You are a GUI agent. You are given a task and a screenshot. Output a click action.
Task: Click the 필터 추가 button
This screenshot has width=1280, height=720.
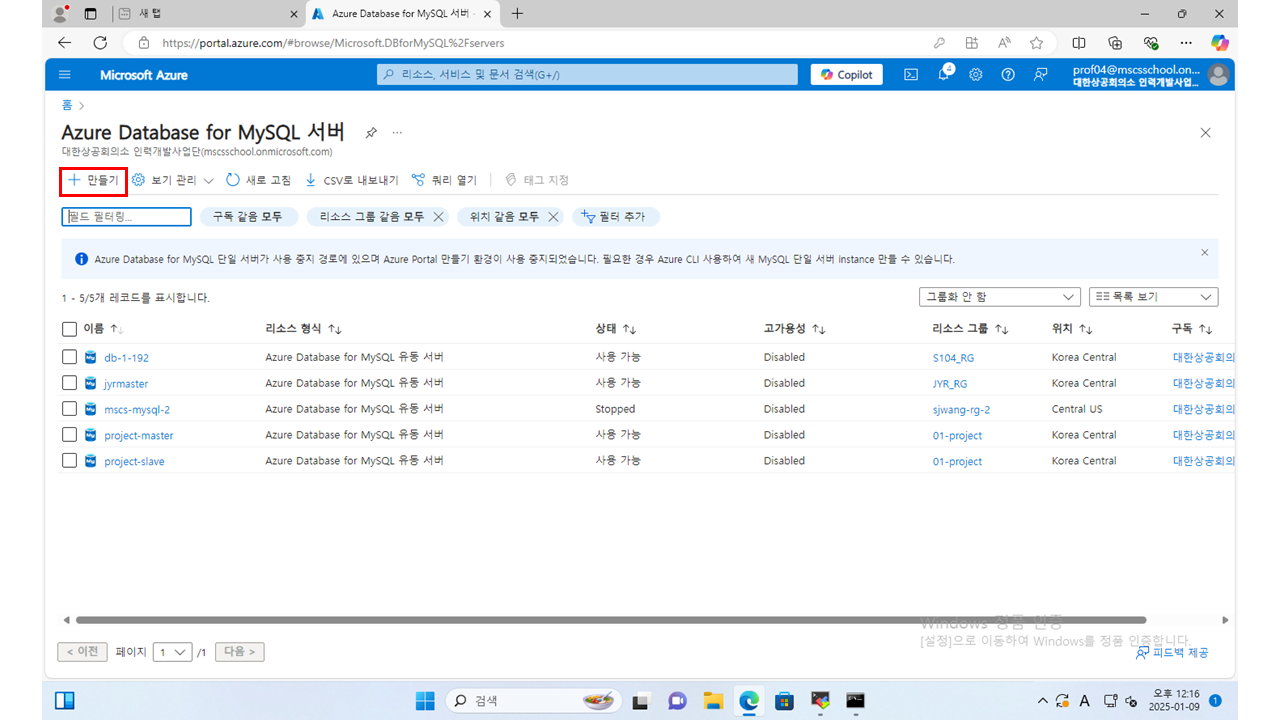pyautogui.click(x=615, y=217)
